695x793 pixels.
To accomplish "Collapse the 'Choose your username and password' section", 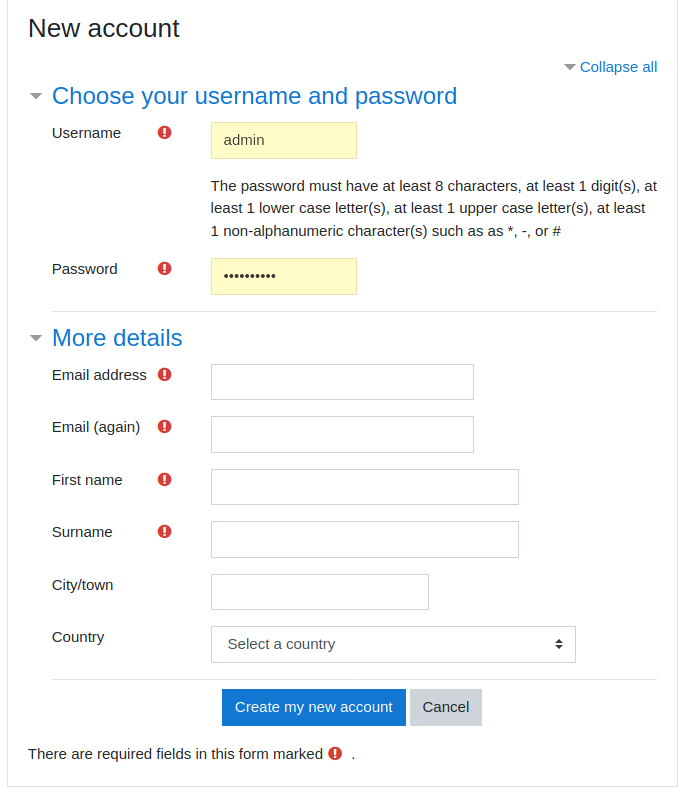I will tap(254, 96).
